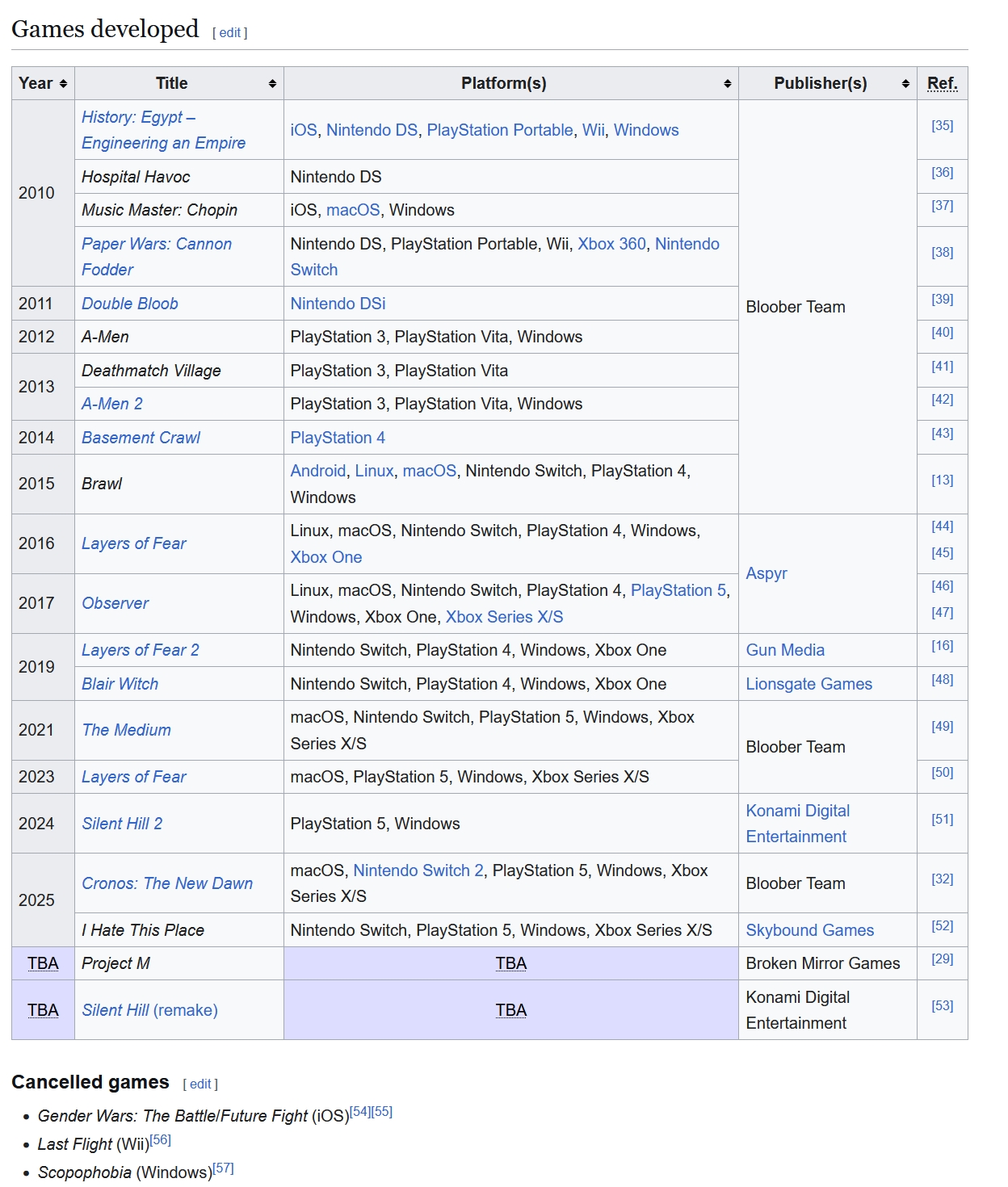Open the Nintendo DSi link
Image resolution: width=1008 pixels, height=1187 pixels.
338,304
